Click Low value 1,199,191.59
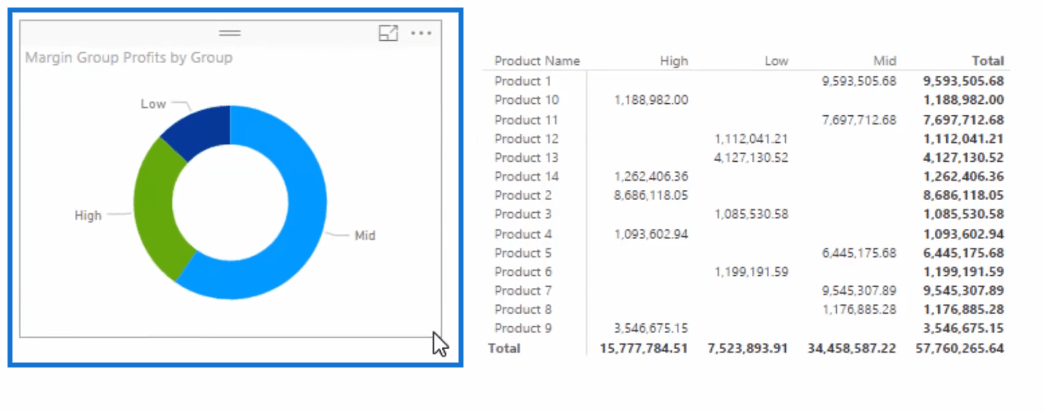Image resolution: width=1045 pixels, height=413 pixels. 751,272
